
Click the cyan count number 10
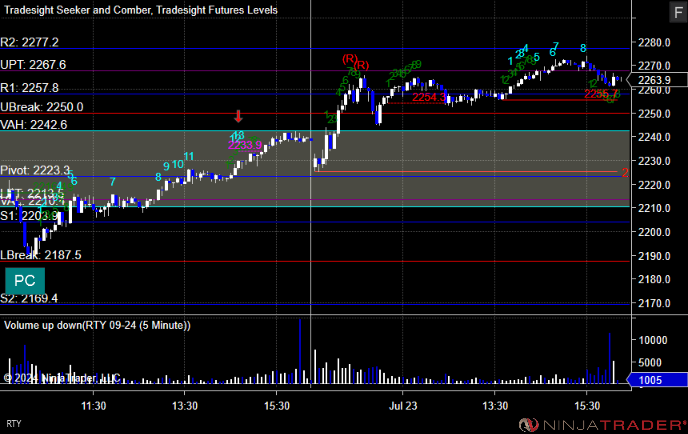(178, 165)
